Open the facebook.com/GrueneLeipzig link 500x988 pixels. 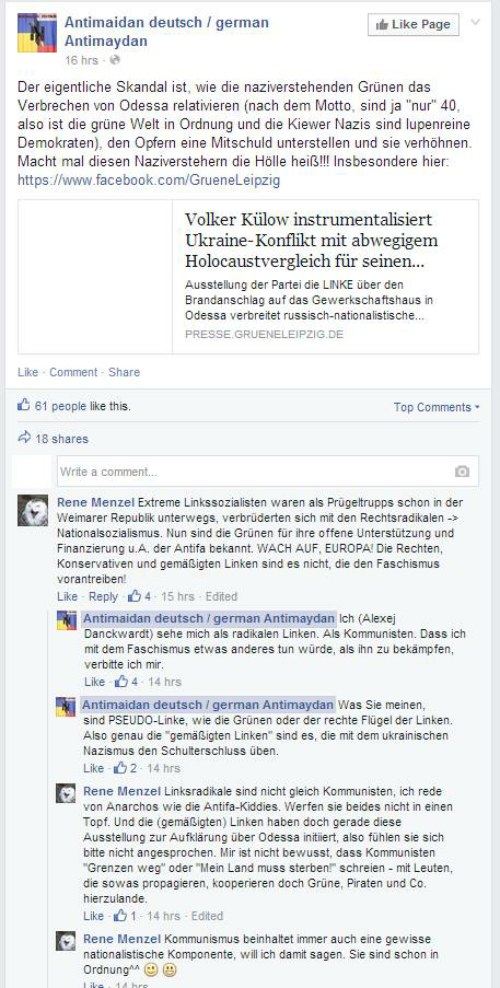[x=149, y=181]
